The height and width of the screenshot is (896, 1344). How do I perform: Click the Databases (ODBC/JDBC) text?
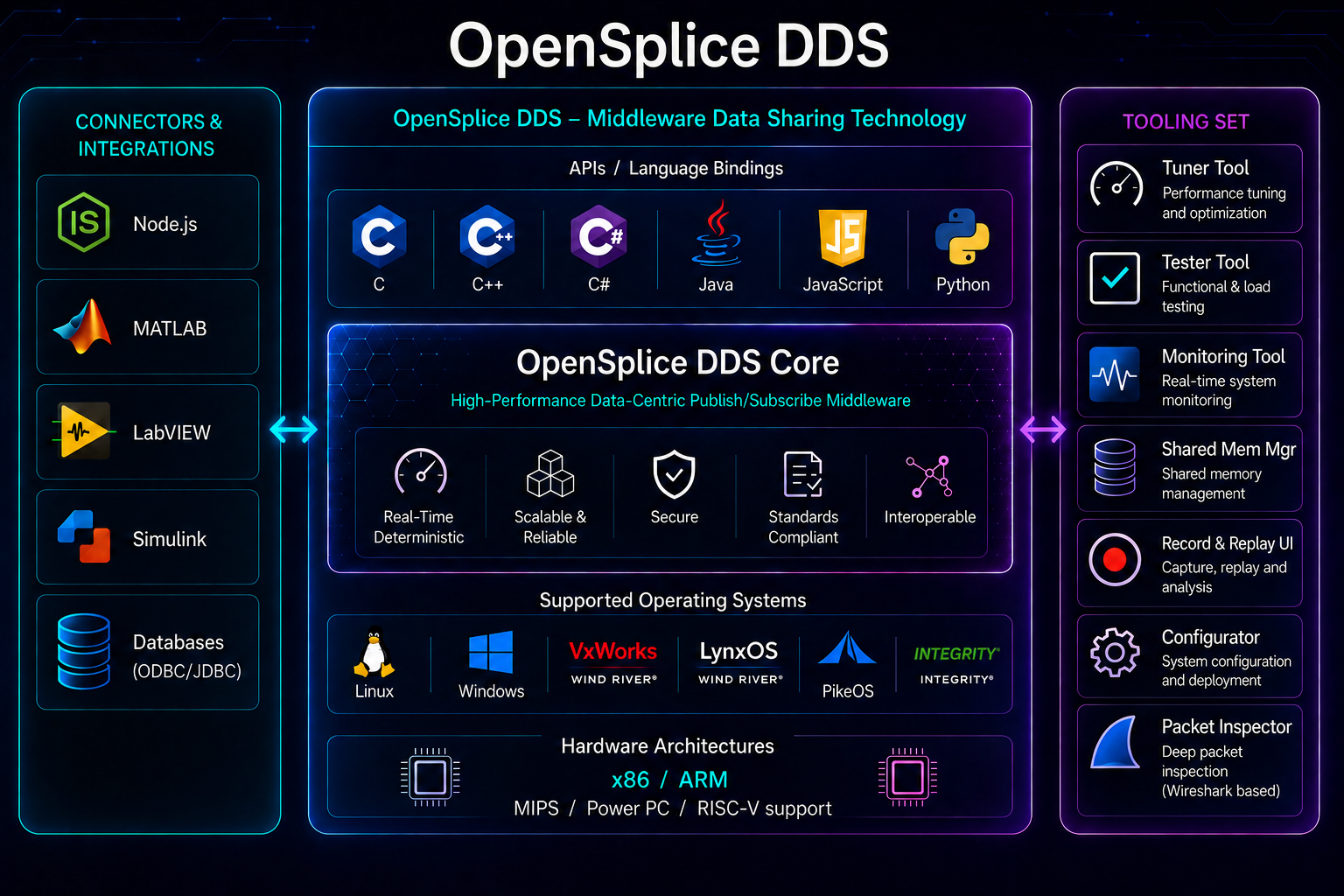(186, 656)
